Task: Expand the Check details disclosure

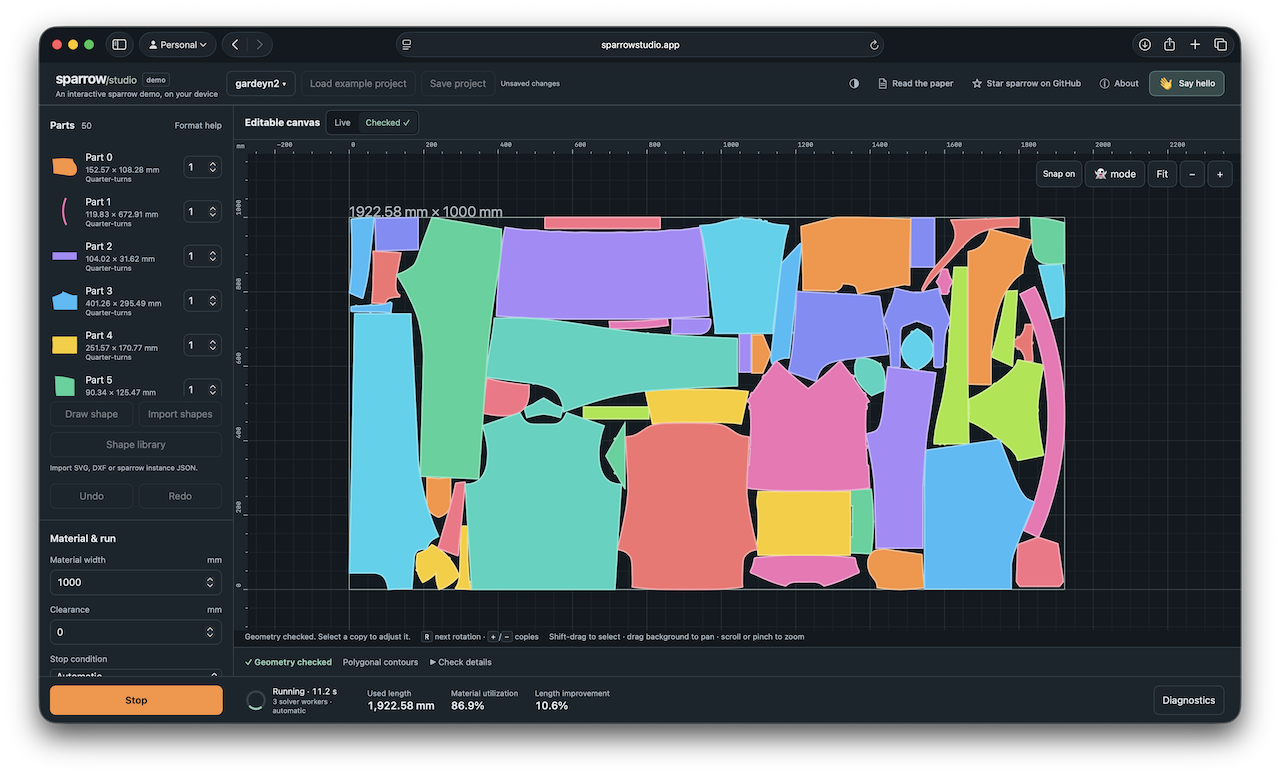Action: (461, 662)
